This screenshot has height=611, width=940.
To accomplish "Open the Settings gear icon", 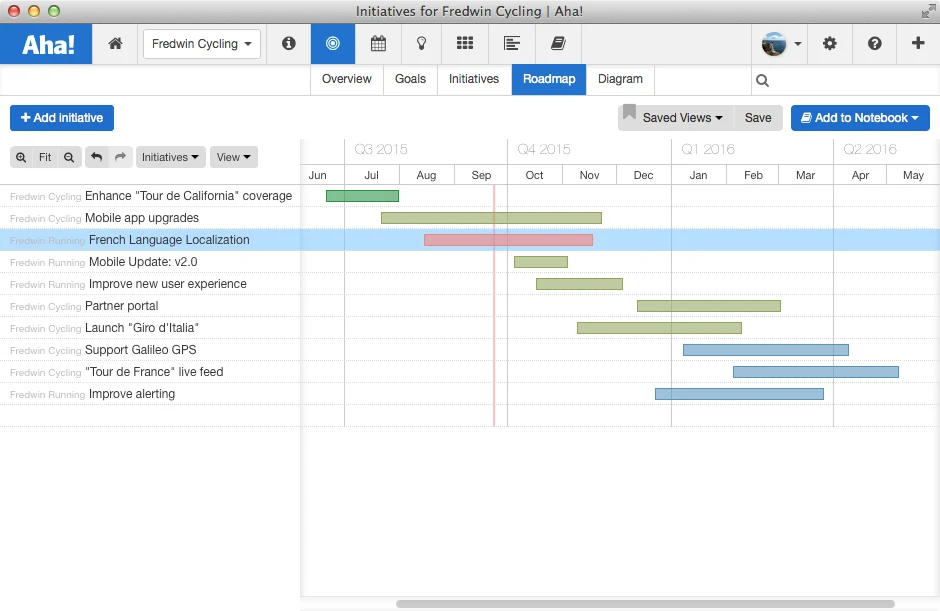I will pos(830,44).
